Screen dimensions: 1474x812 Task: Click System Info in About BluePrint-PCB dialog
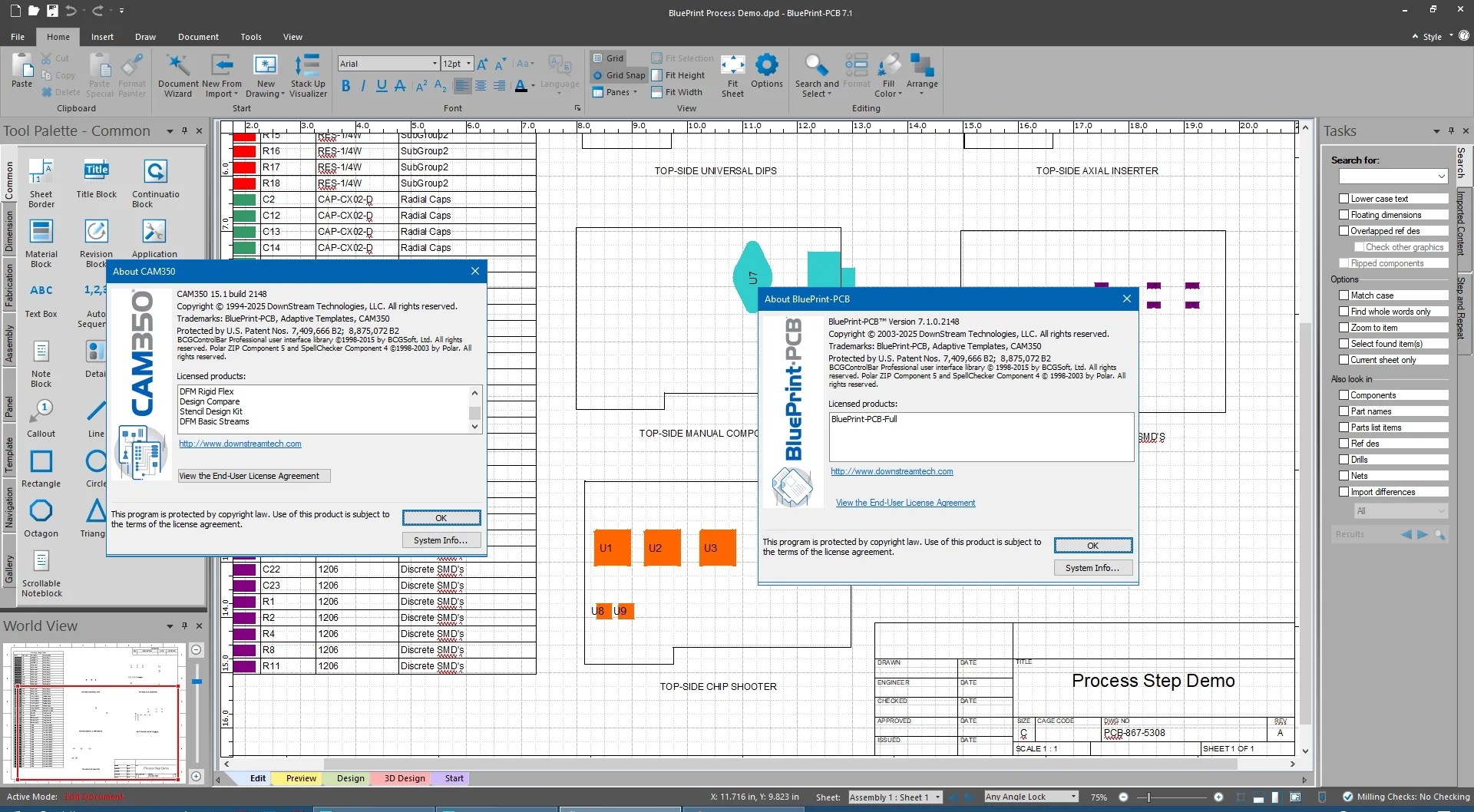(1092, 568)
